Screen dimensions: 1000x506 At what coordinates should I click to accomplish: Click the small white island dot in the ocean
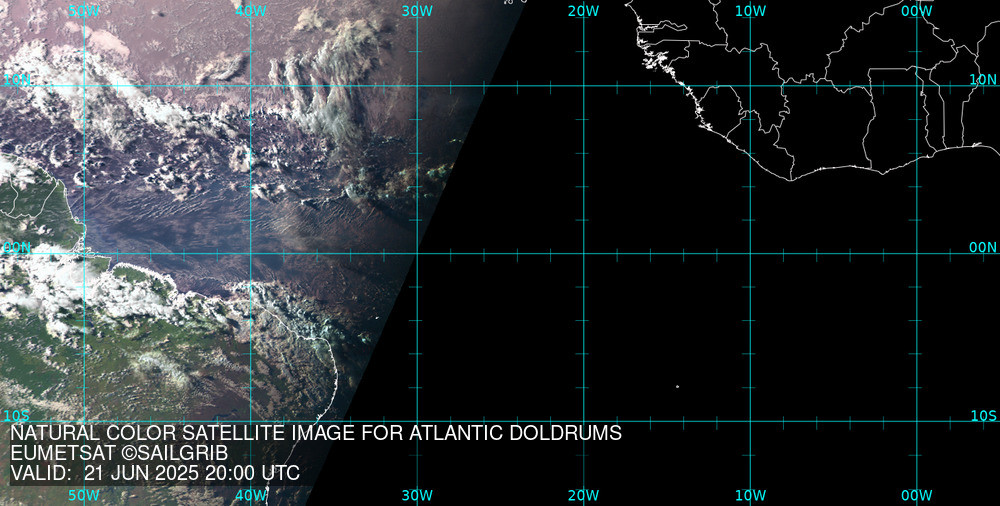coord(677,387)
